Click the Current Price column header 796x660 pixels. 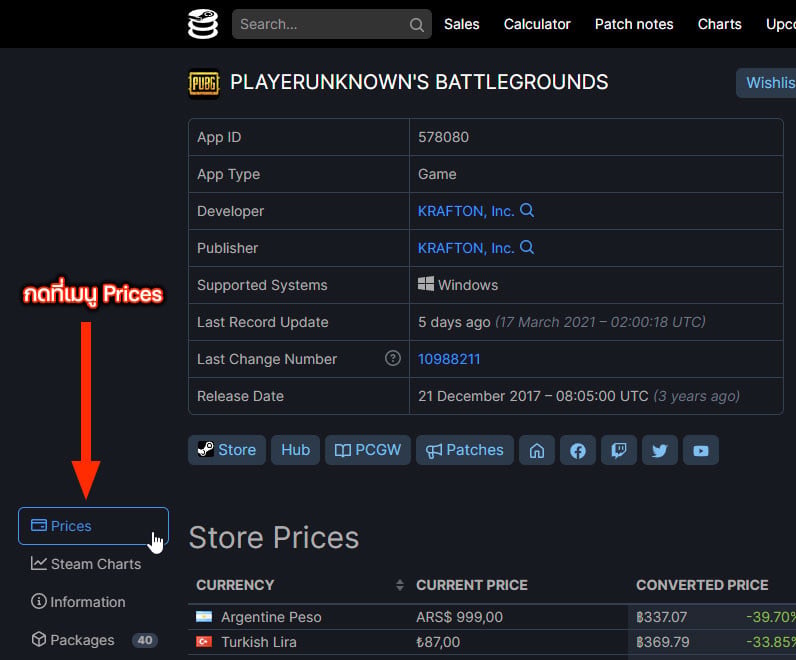[x=472, y=585]
